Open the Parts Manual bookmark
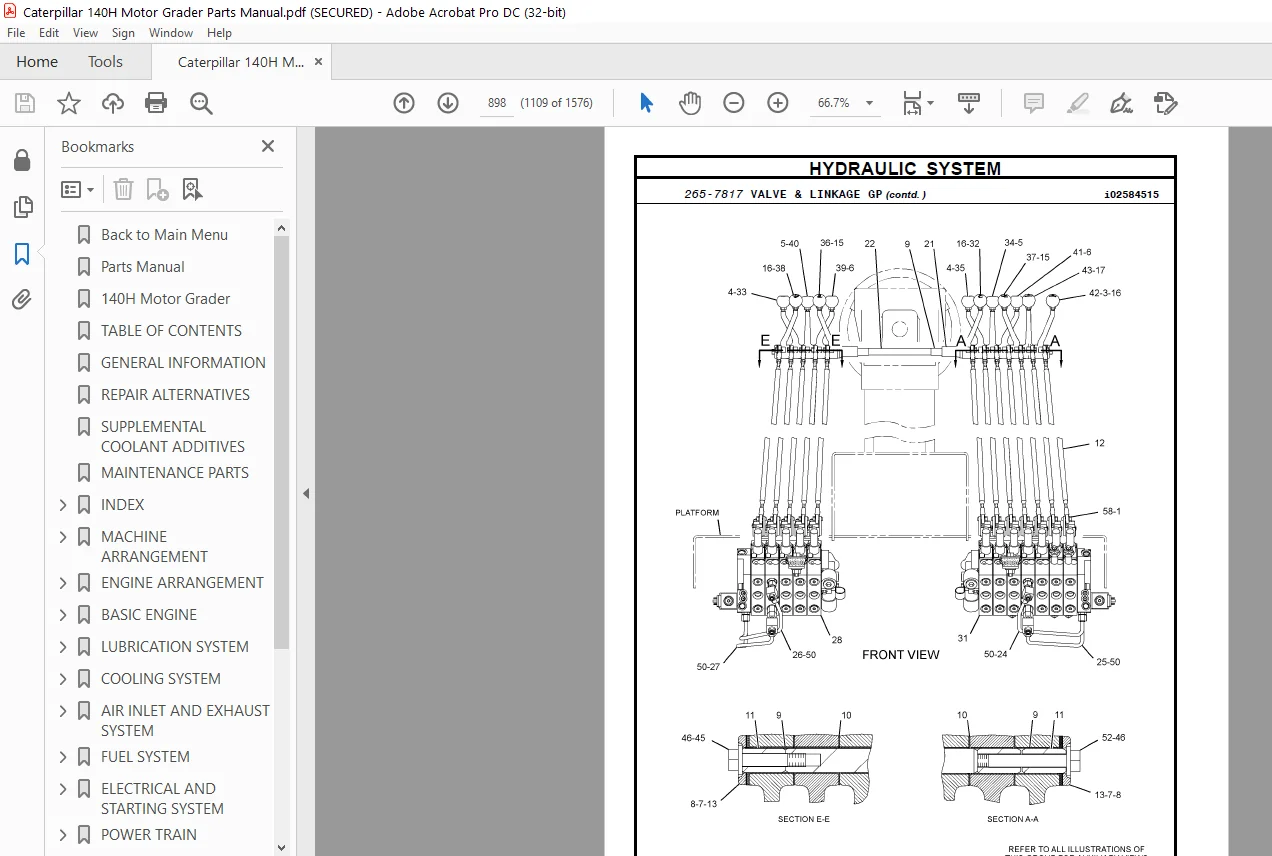Viewport: 1272px width, 856px height. (x=143, y=267)
